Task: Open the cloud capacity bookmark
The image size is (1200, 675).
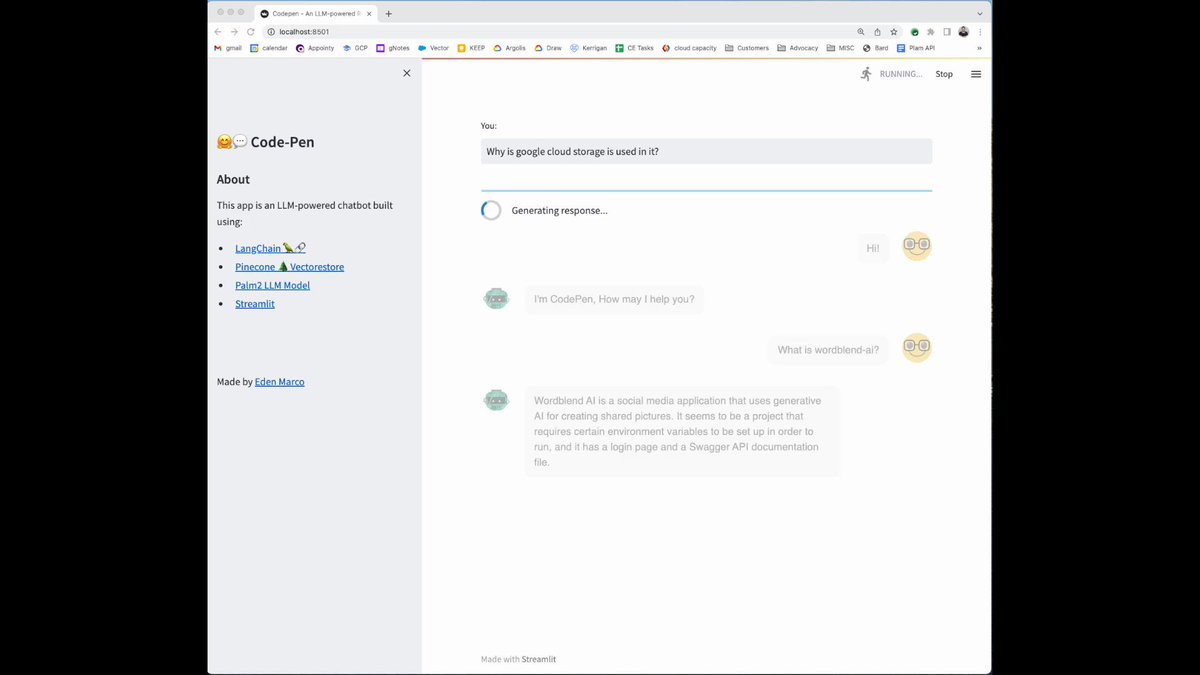Action: [689, 48]
